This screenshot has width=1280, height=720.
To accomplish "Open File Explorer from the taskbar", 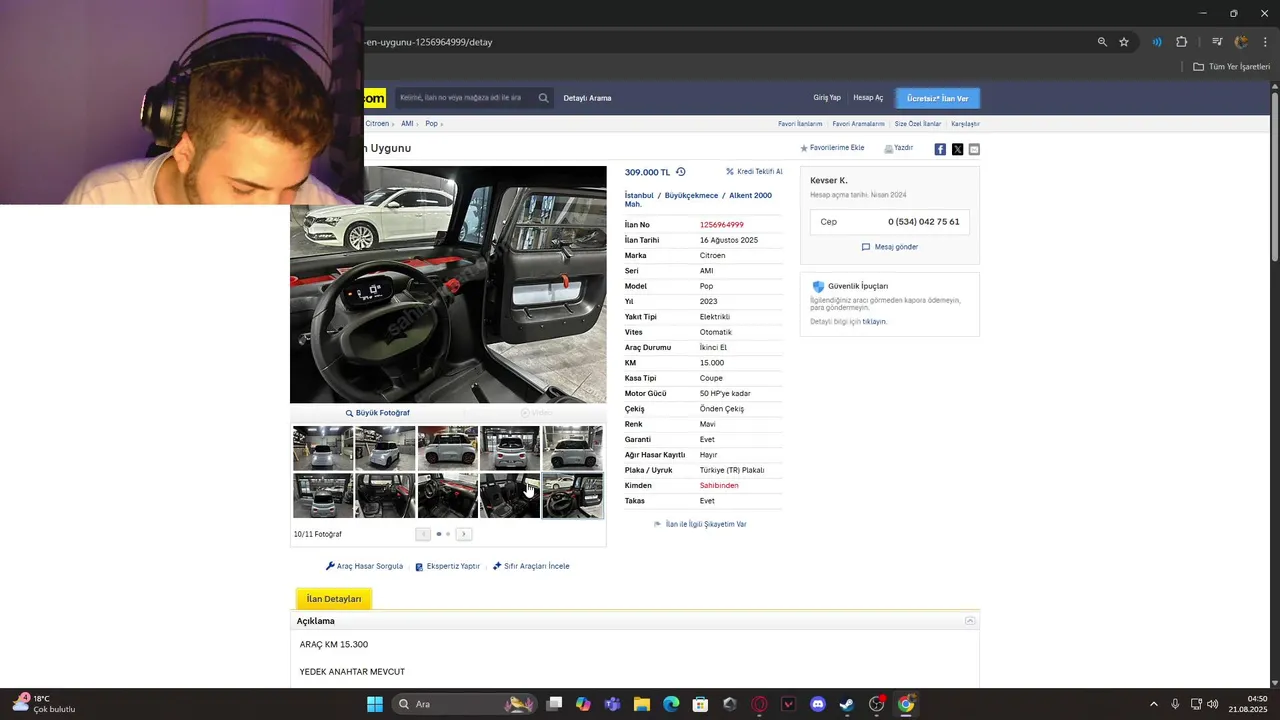I will [642, 704].
